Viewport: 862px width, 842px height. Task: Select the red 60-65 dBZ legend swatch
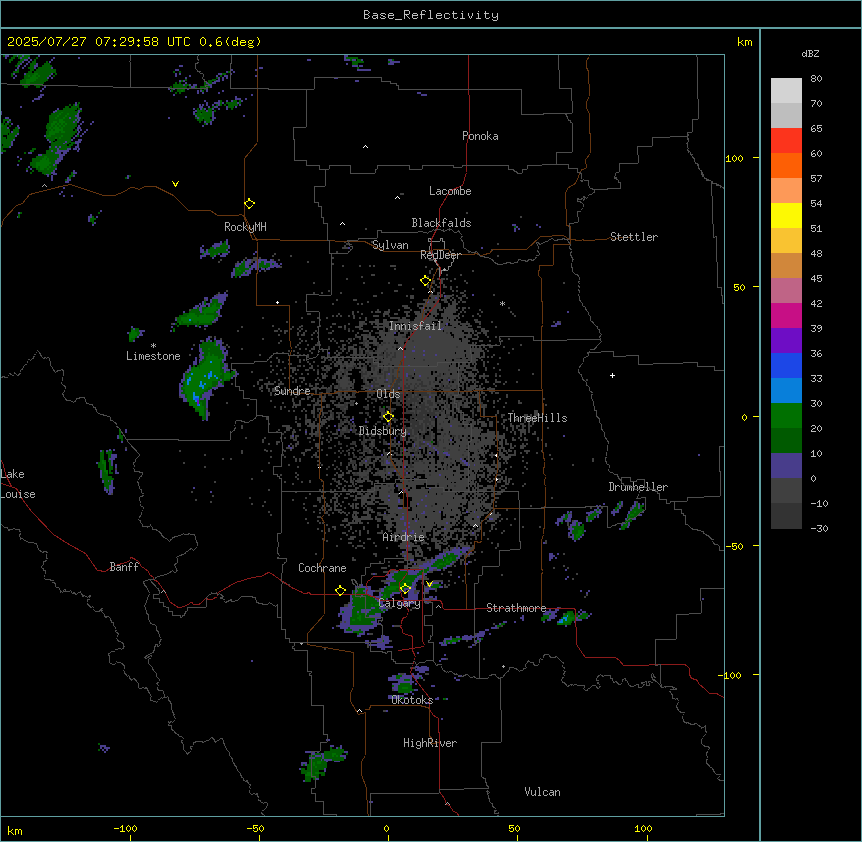(x=786, y=140)
